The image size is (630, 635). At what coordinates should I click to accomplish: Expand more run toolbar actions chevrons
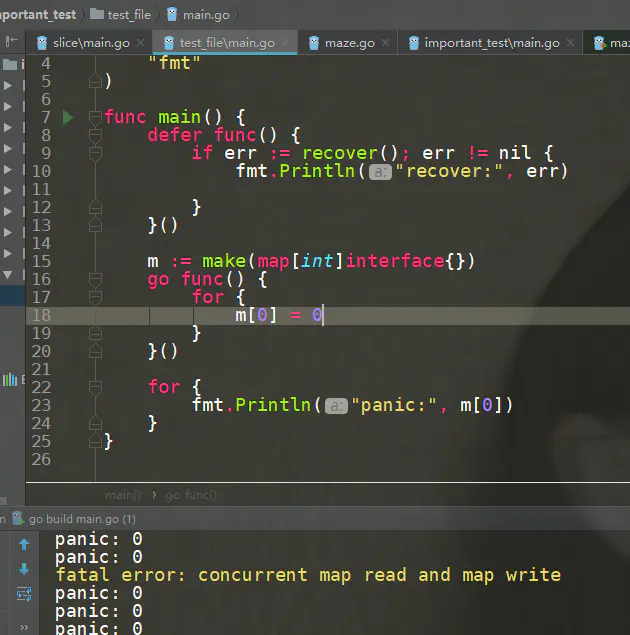click(24, 627)
